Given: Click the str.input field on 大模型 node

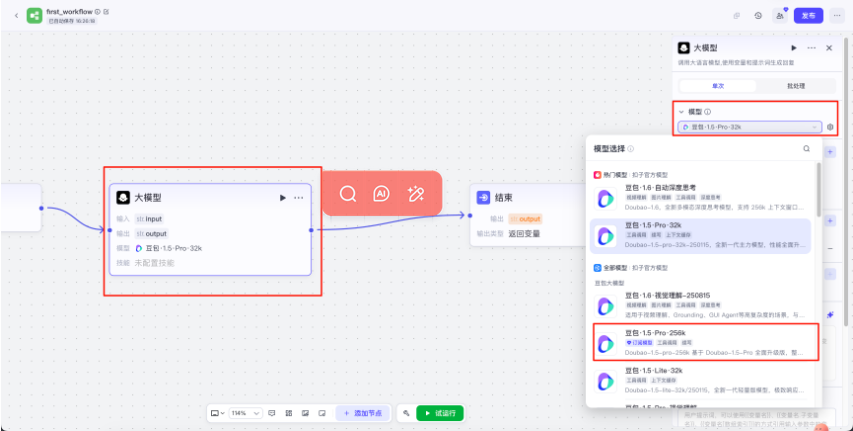Looking at the screenshot, I should click(x=149, y=219).
